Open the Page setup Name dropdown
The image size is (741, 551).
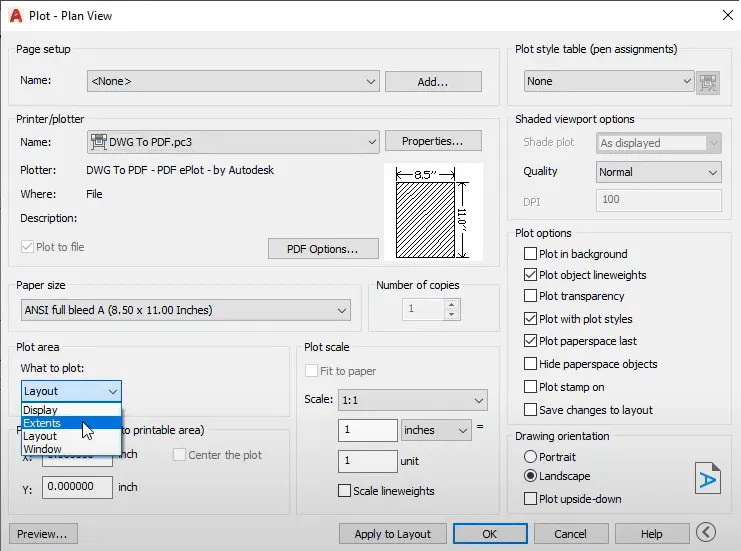233,81
